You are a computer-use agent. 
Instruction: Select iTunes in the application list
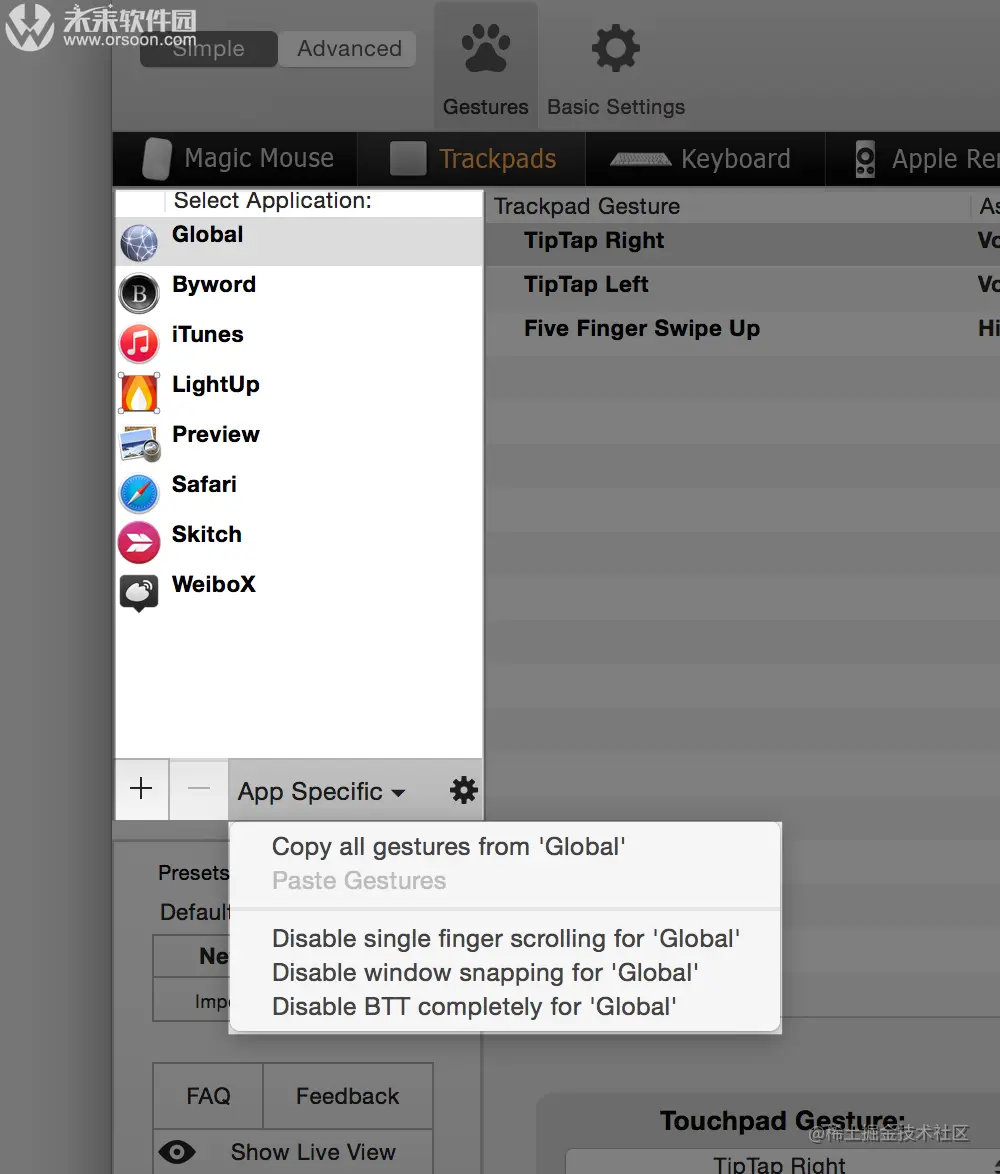coord(299,342)
